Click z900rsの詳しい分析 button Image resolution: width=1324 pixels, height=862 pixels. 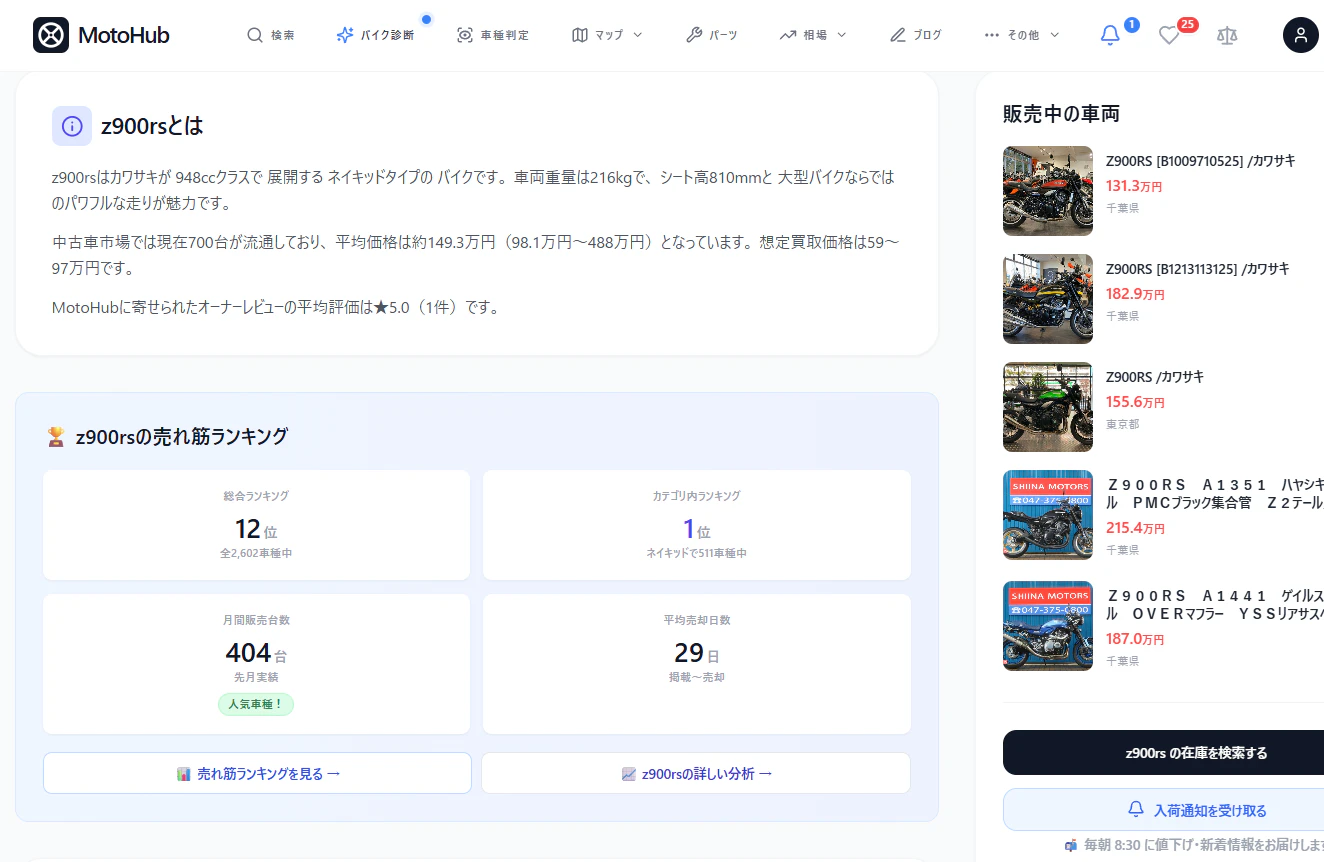(696, 773)
